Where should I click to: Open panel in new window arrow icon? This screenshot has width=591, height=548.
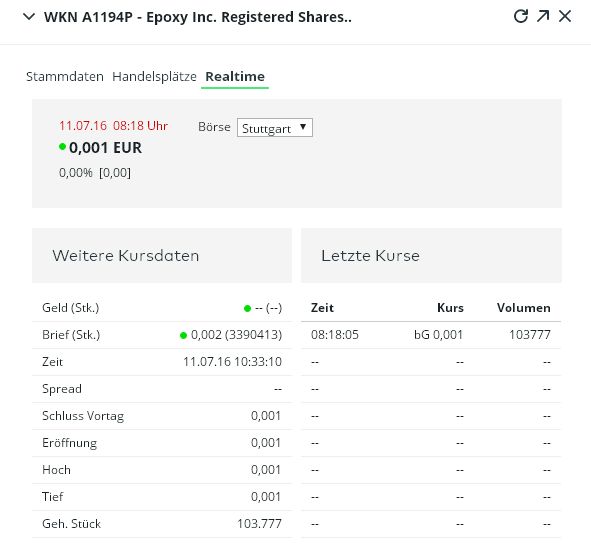tap(543, 16)
